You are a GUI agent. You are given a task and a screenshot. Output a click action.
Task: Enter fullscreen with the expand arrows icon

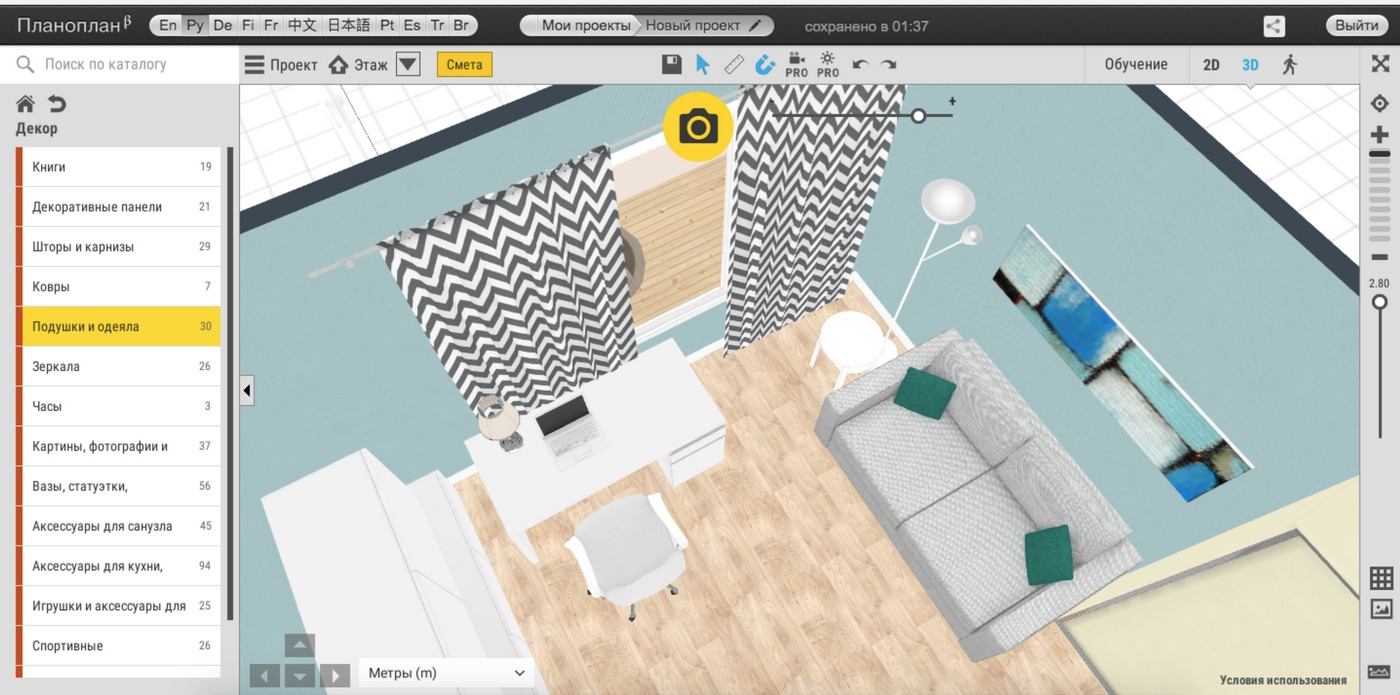[x=1380, y=64]
